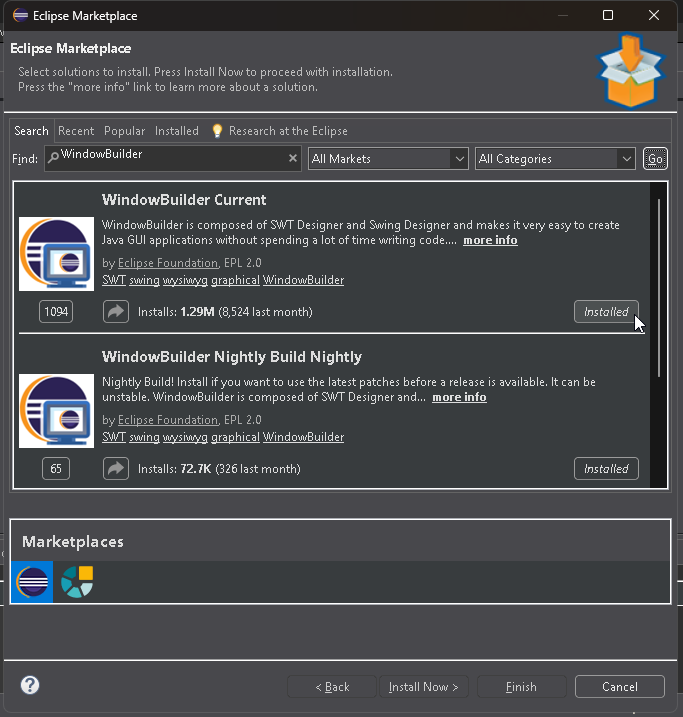683x717 pixels.
Task: Click the Install Now button
Action: tap(423, 687)
